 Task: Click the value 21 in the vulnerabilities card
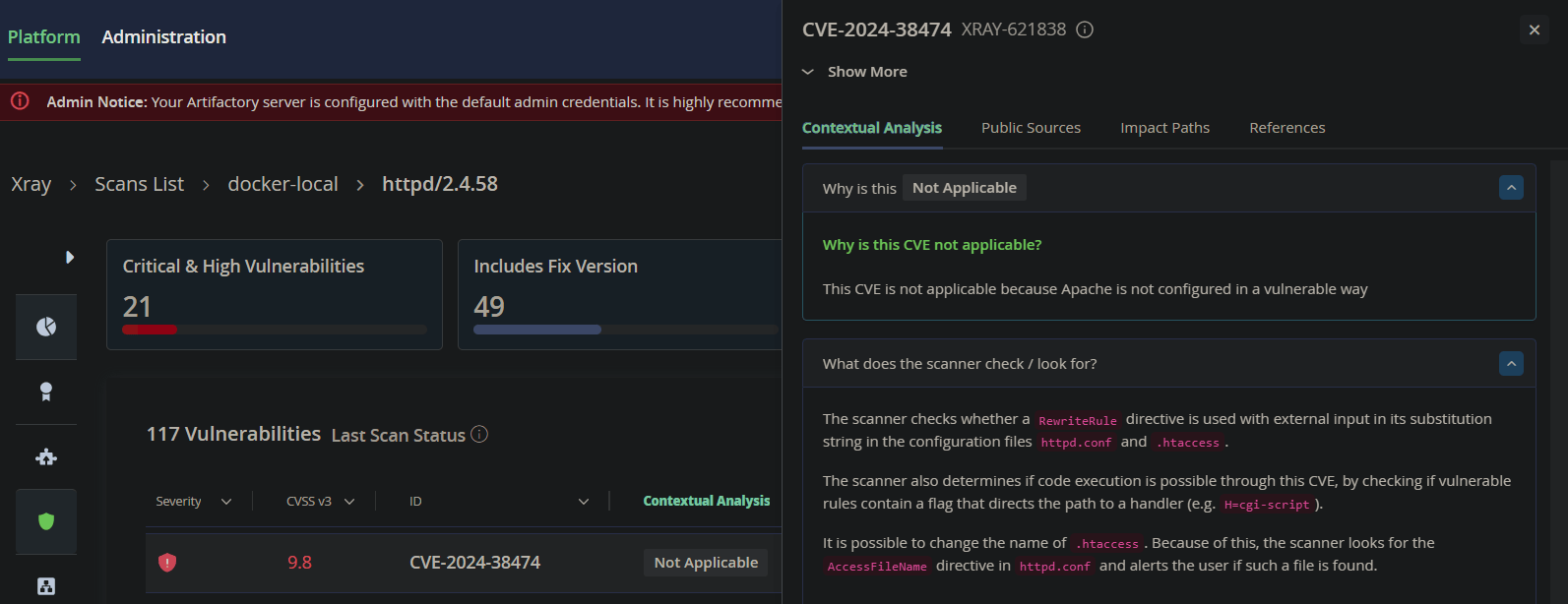click(x=137, y=307)
